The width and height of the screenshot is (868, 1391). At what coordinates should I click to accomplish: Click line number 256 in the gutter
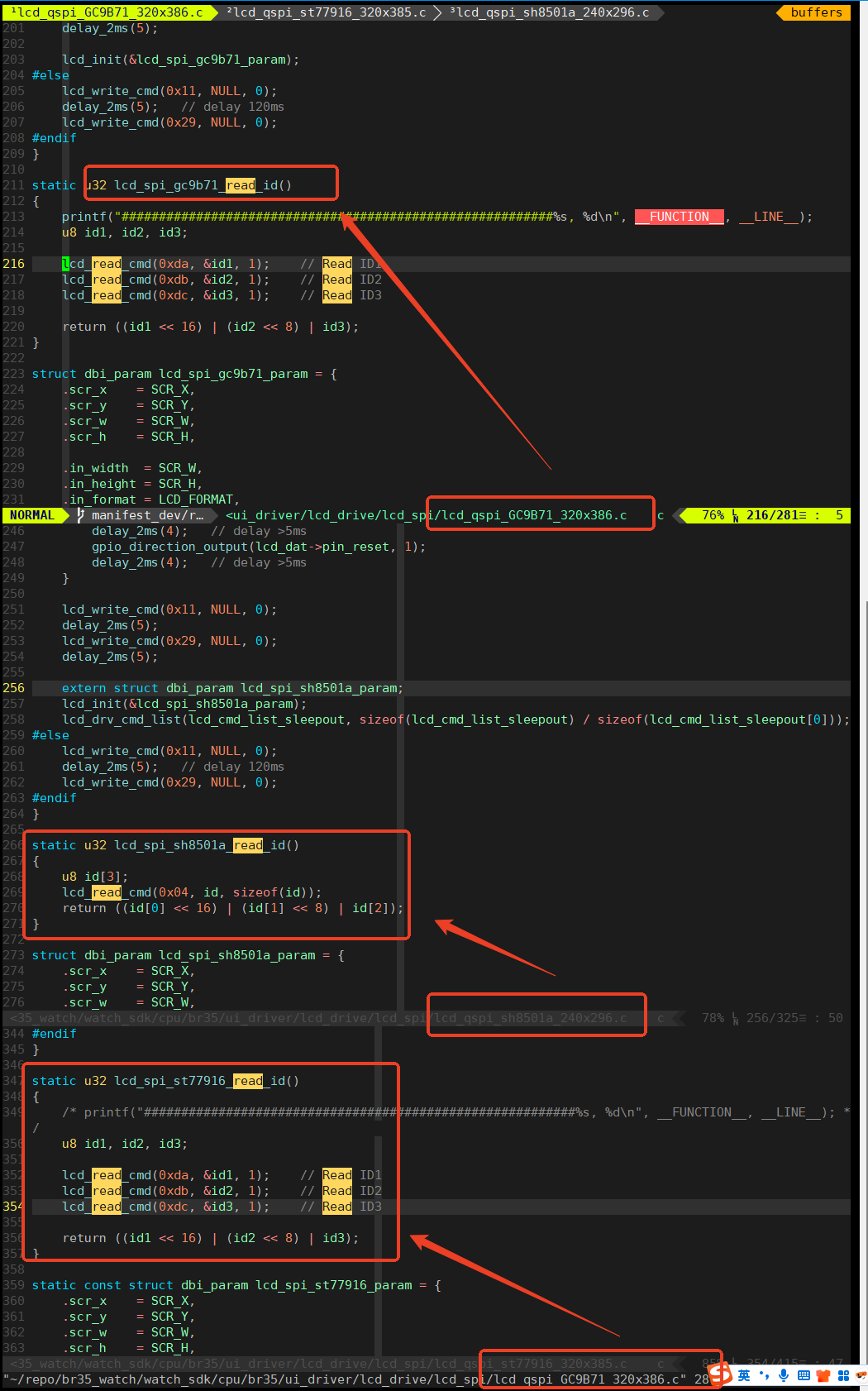14,688
